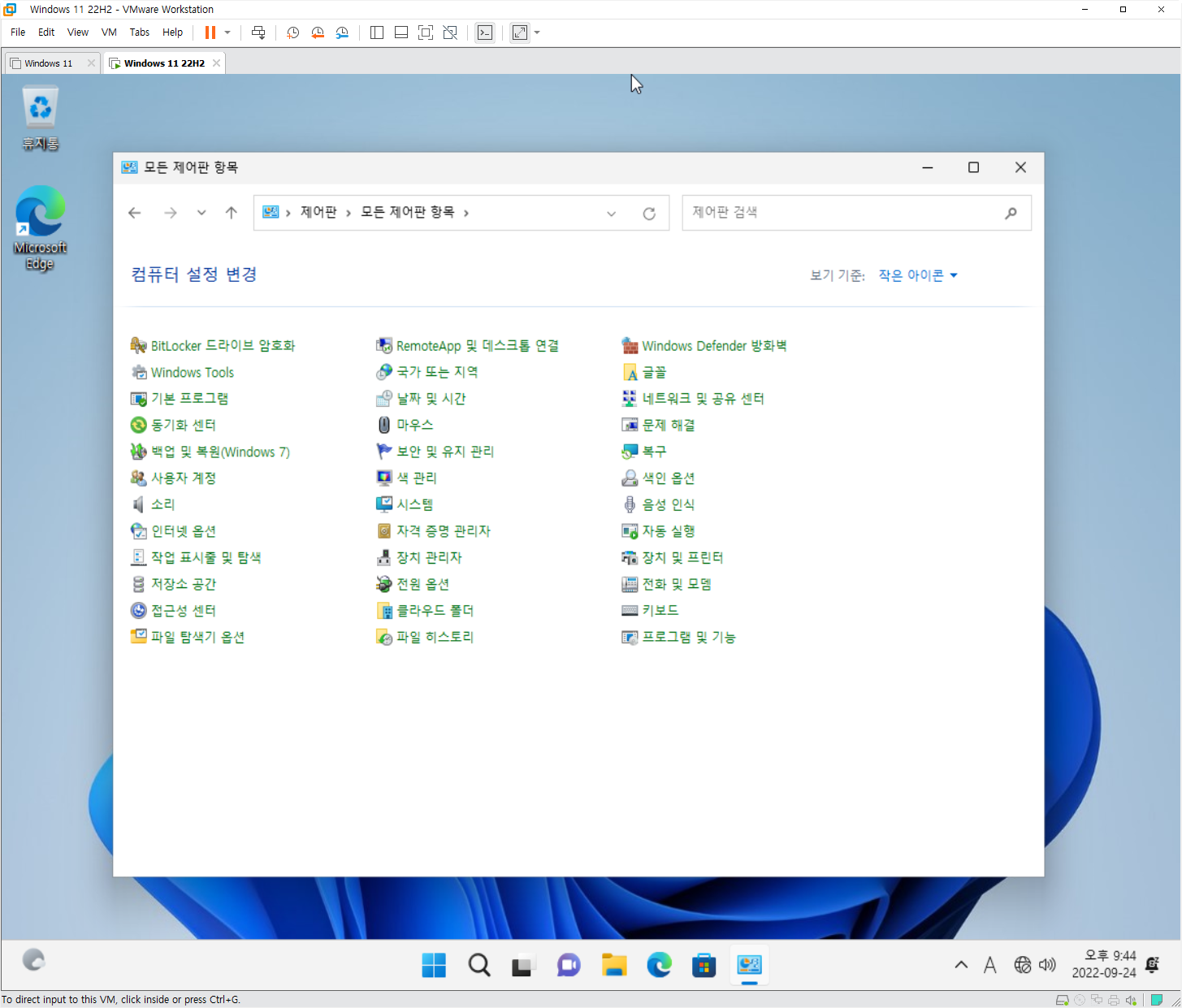Viewport: 1182px width, 1008px height.
Task: Open 음성 인식 microphone icon
Action: pyautogui.click(x=630, y=504)
